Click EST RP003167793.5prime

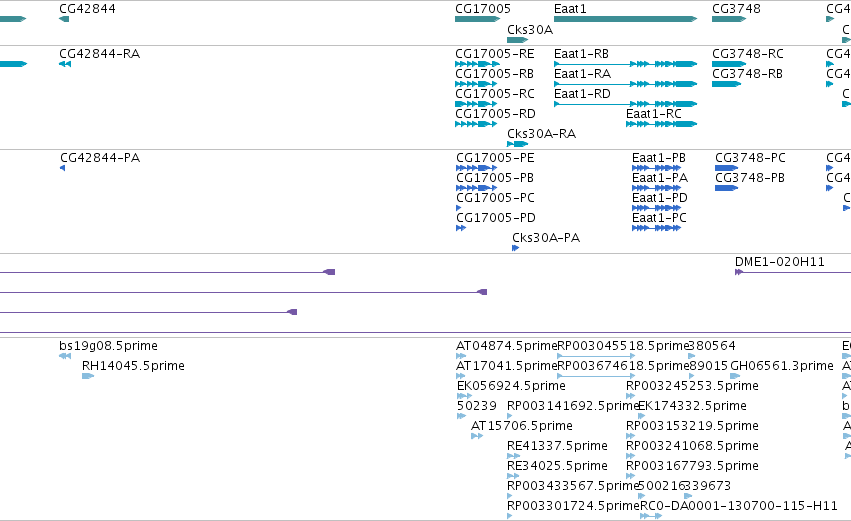[x=692, y=467]
